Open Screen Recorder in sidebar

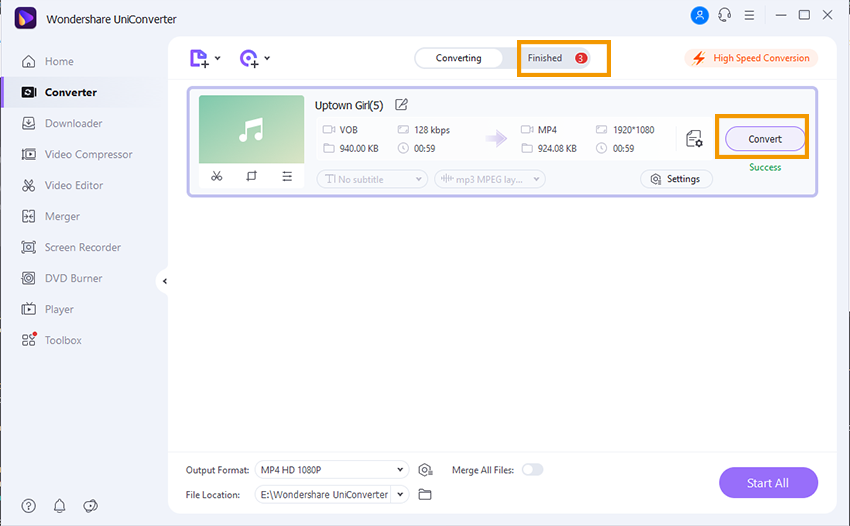pos(84,247)
